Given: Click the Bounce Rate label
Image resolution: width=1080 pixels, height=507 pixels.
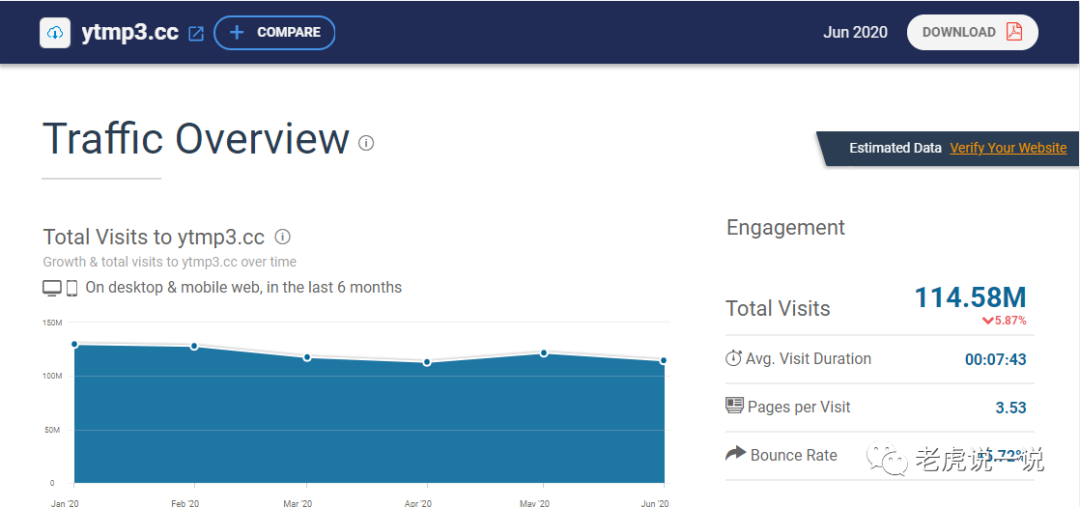Looking at the screenshot, I should [x=793, y=455].
